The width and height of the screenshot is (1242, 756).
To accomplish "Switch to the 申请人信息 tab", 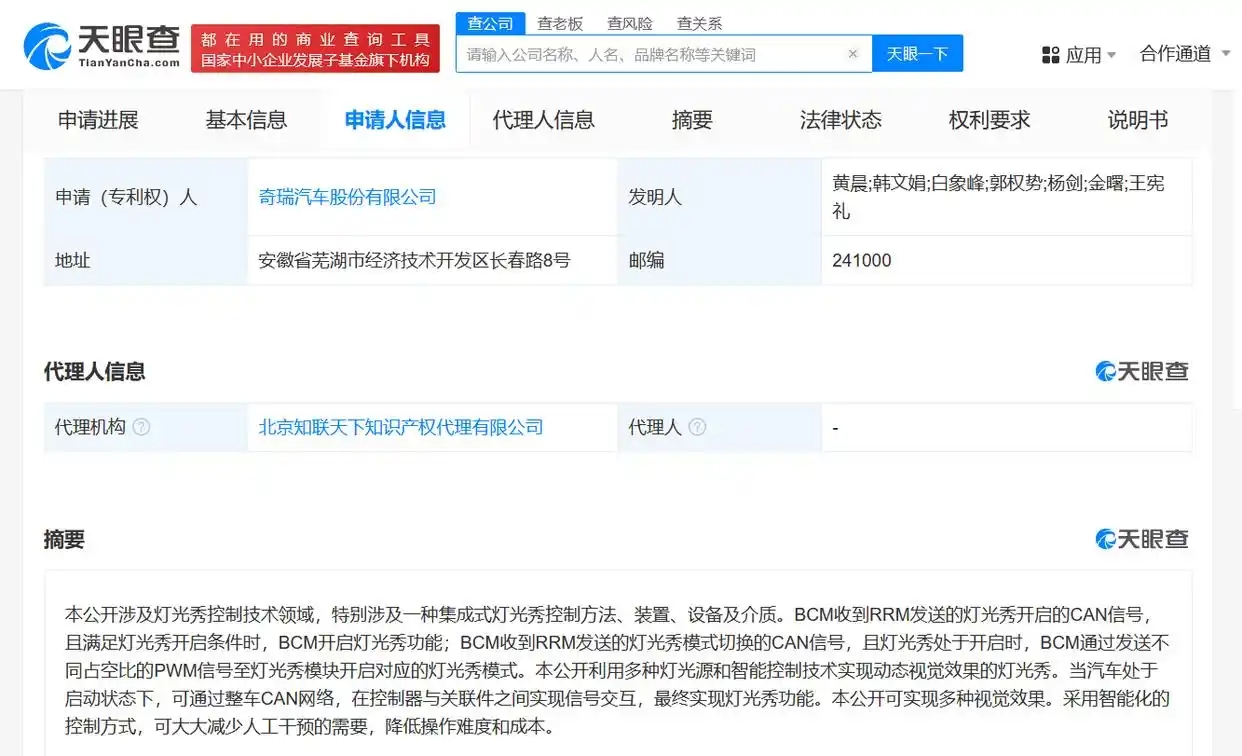I will pyautogui.click(x=395, y=120).
